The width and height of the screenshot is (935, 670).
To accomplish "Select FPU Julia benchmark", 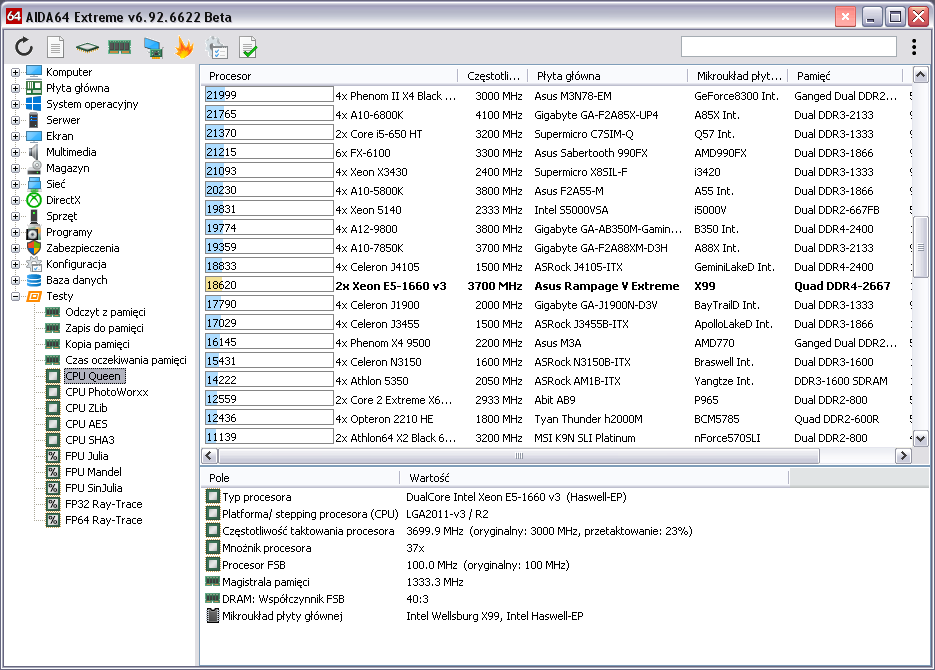I will tap(87, 456).
